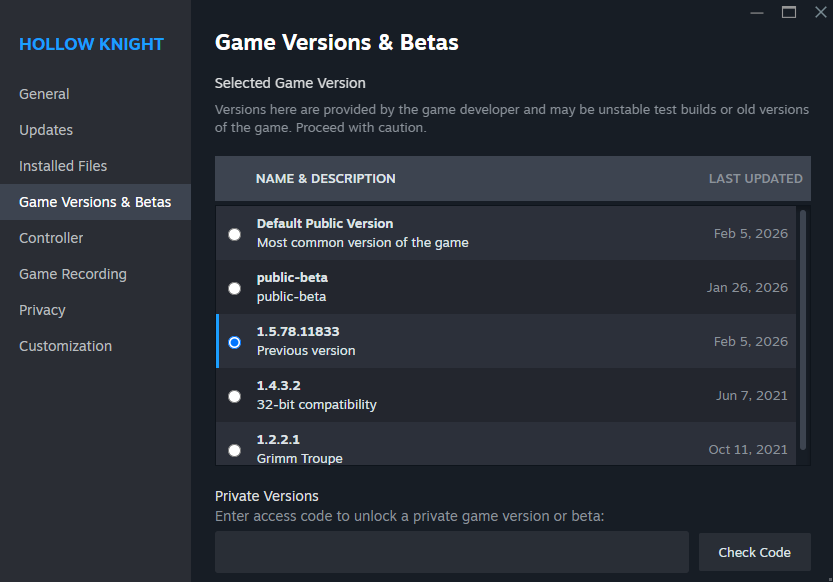833x582 pixels.
Task: Open the General settings tab
Action: (44, 94)
